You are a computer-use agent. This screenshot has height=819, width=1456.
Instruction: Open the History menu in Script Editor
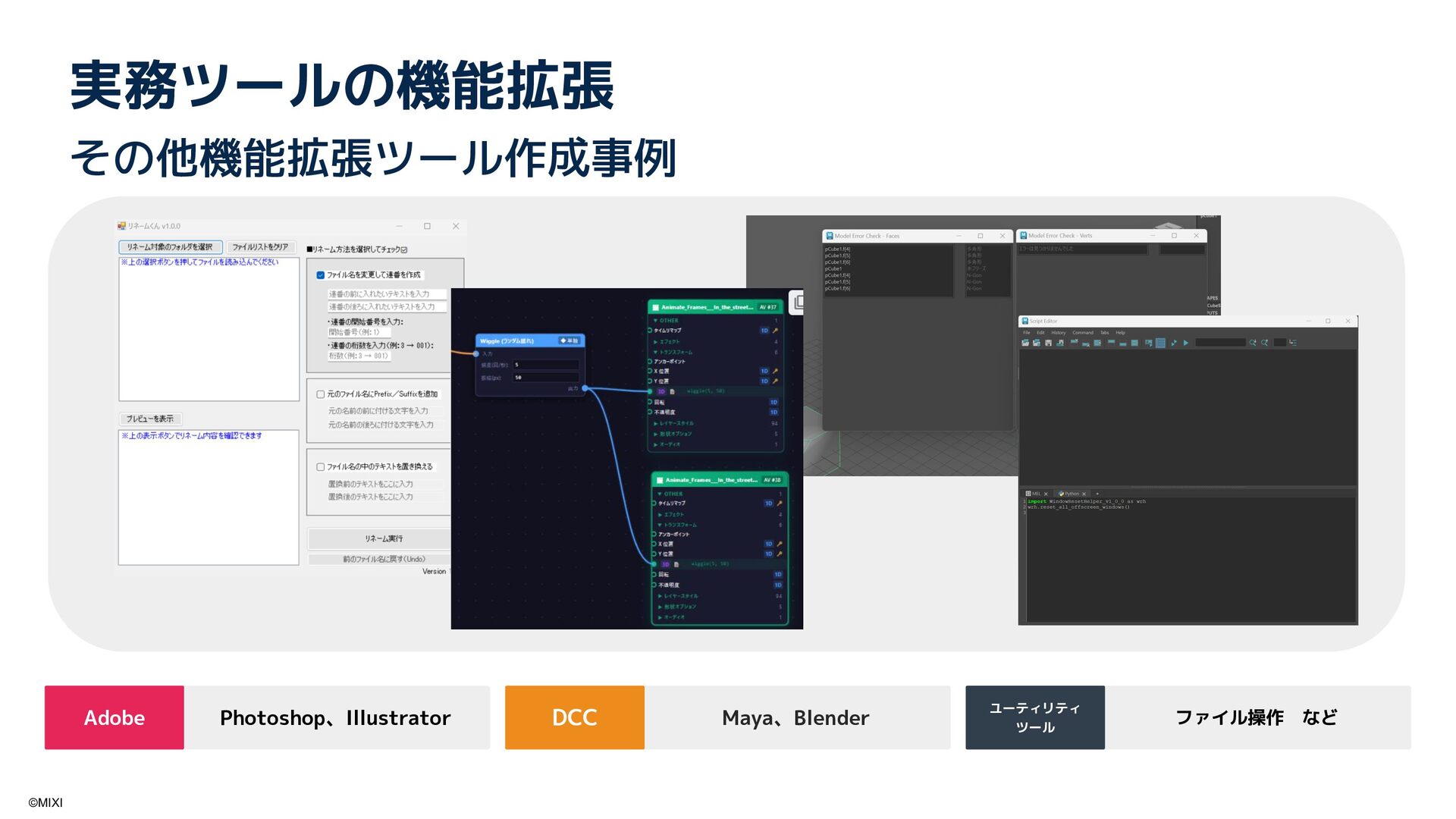coord(1058,332)
